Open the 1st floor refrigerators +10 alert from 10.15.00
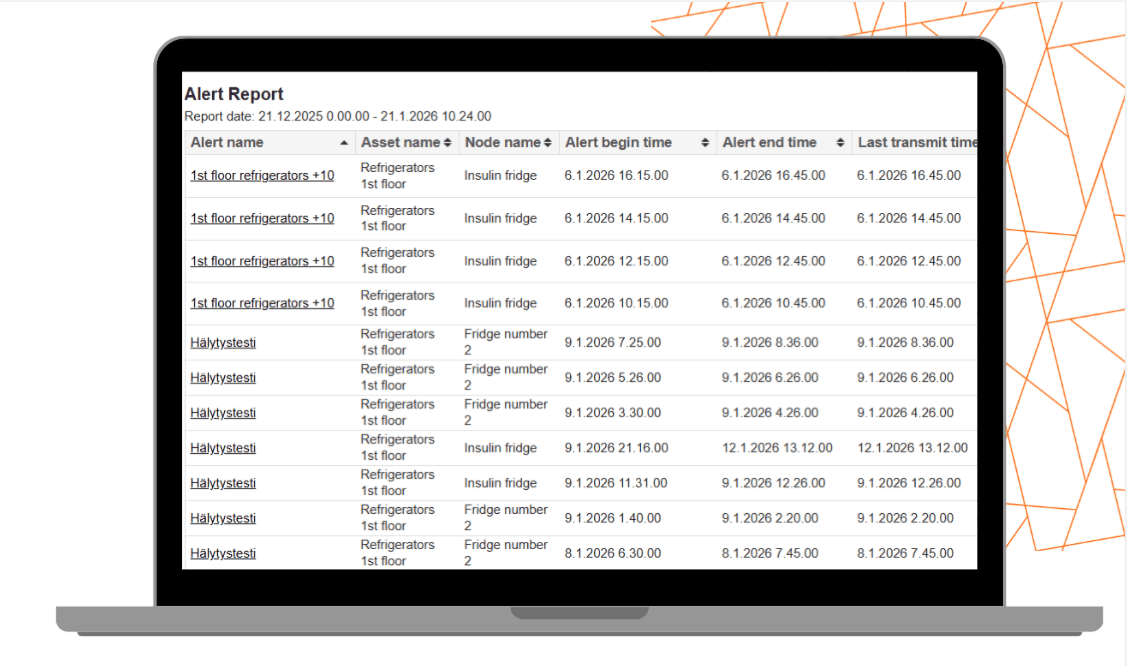 [x=262, y=303]
